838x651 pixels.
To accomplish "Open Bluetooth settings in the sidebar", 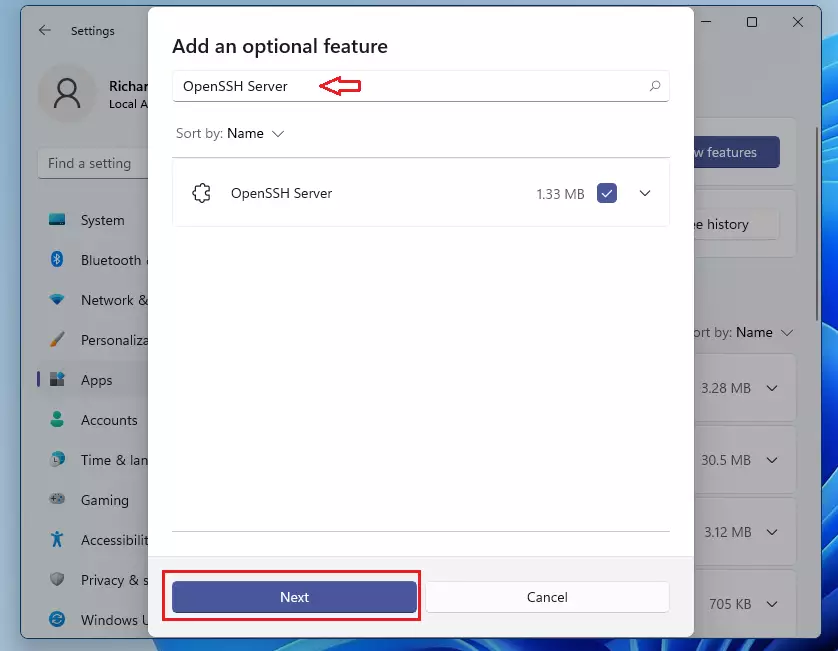I will [93, 260].
